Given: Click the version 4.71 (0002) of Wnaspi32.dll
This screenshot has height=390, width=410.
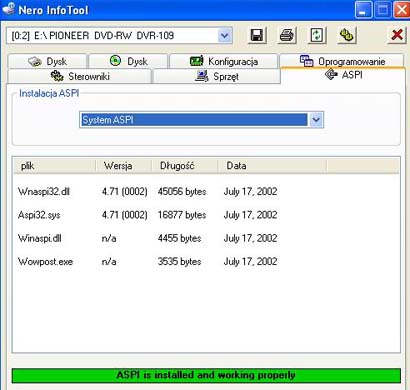Looking at the screenshot, I should coord(125,192).
